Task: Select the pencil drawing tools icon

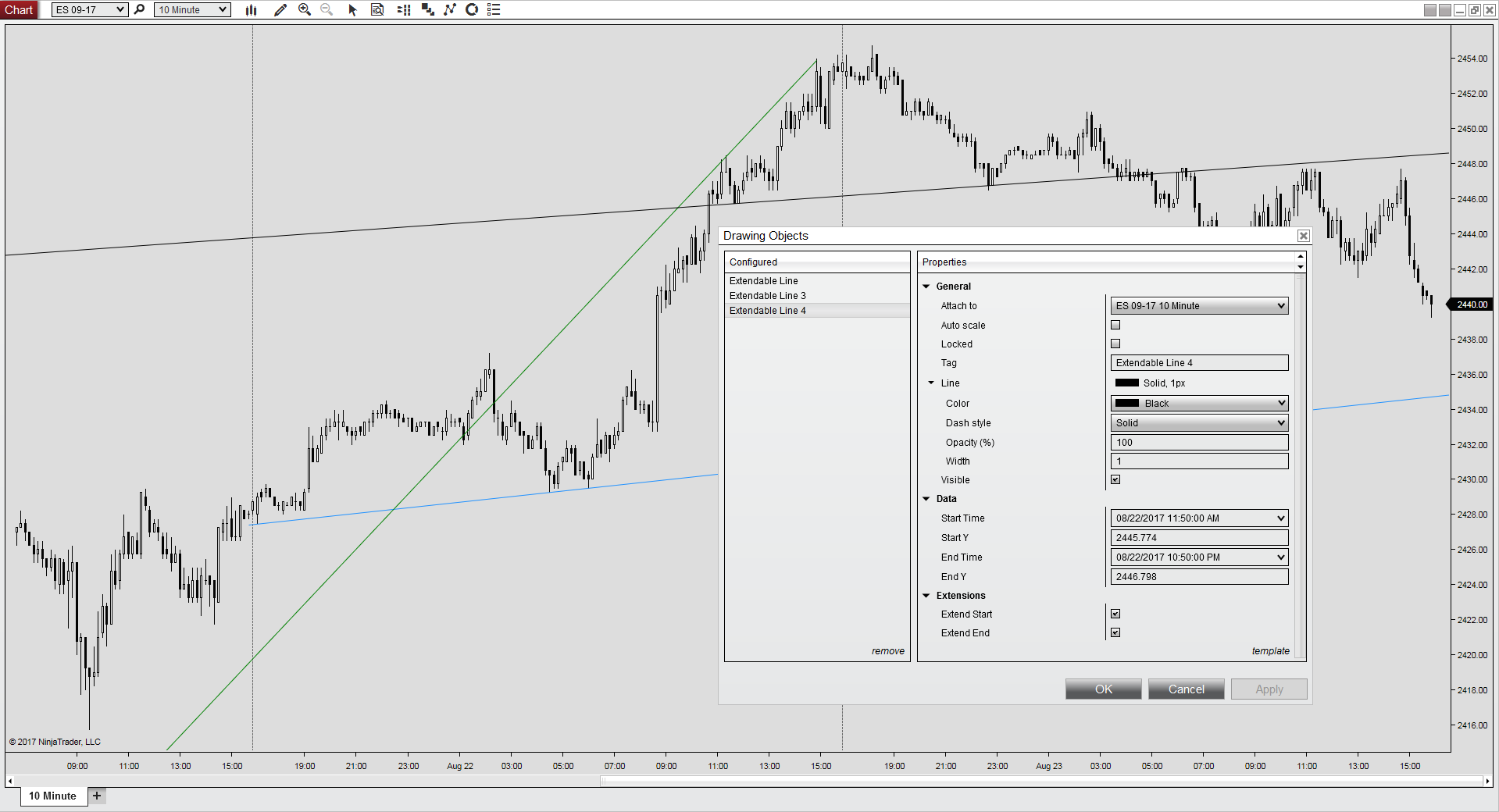Action: coord(280,10)
